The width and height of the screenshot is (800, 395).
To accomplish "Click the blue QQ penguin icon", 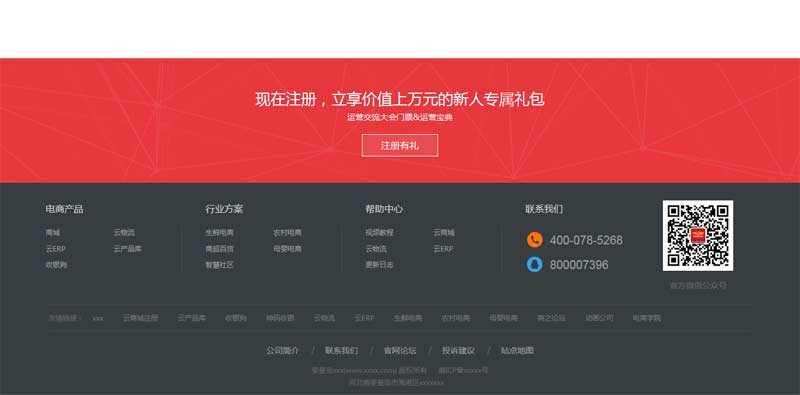I will [x=534, y=264].
